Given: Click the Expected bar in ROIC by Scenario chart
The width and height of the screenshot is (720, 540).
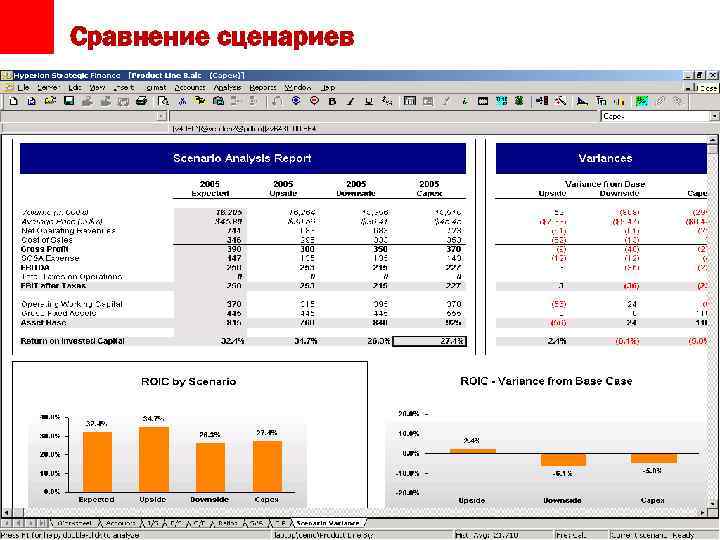Looking at the screenshot, I should click(97, 461).
